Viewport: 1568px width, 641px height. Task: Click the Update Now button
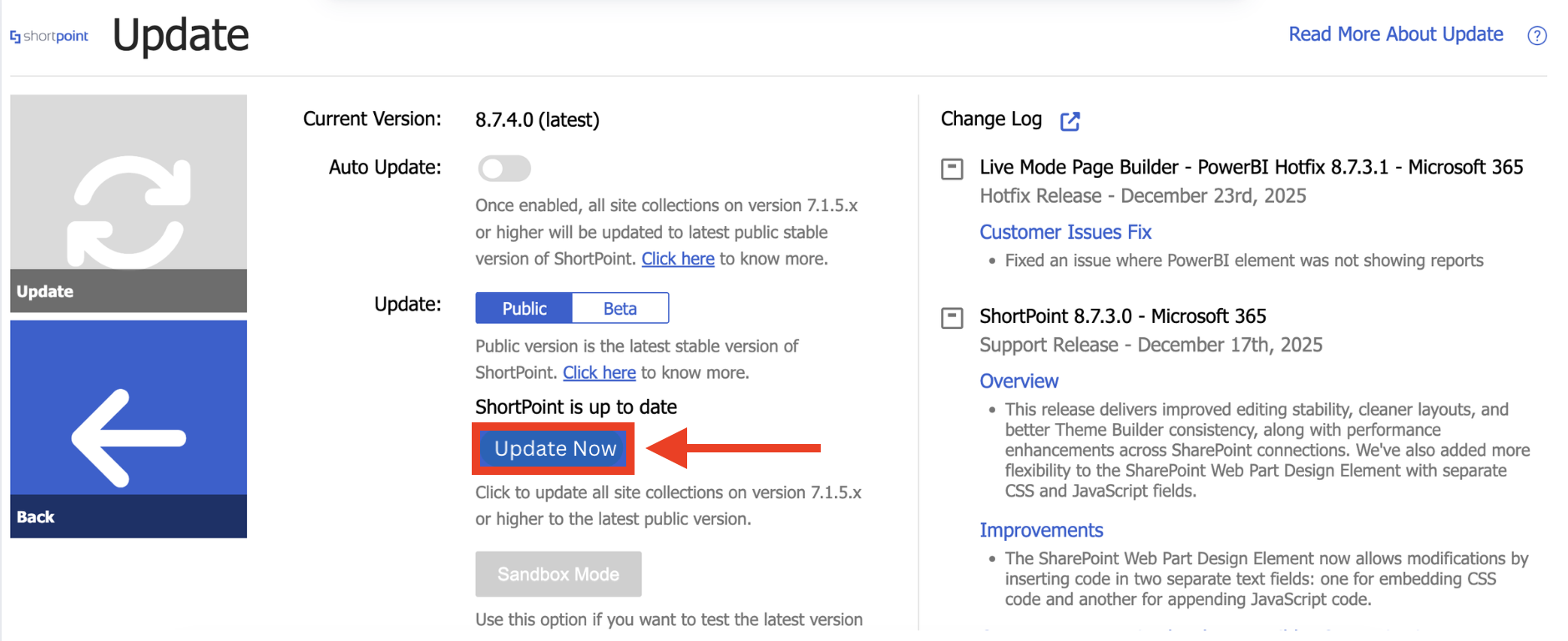tap(554, 448)
